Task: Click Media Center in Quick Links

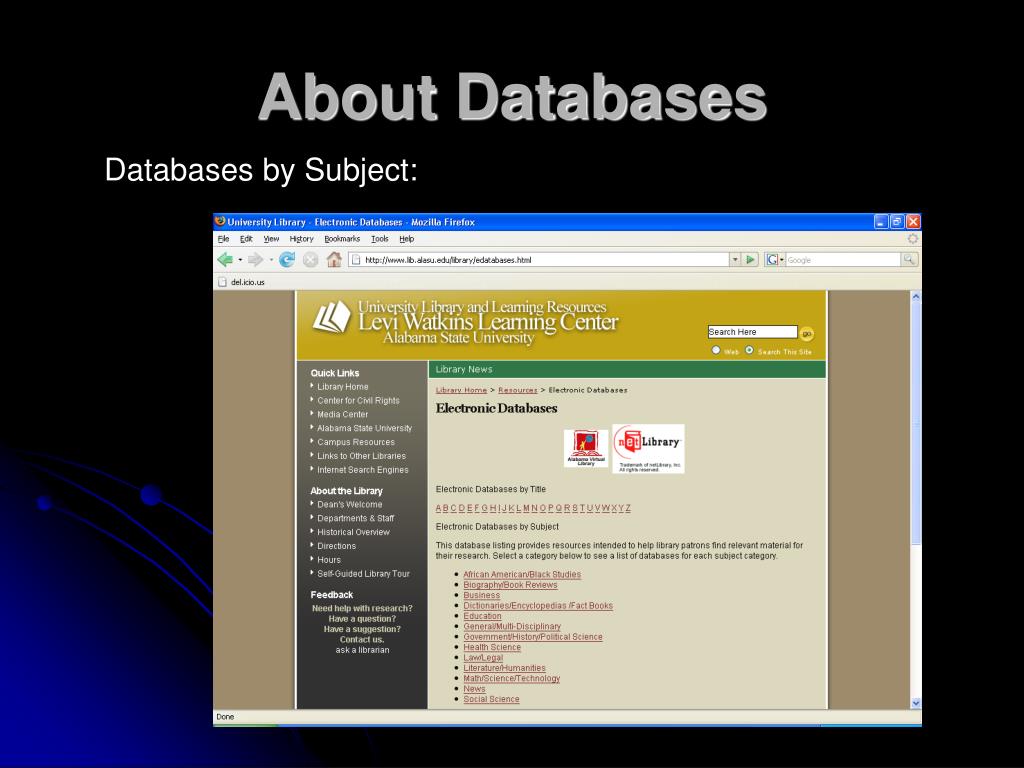Action: pyautogui.click(x=342, y=414)
